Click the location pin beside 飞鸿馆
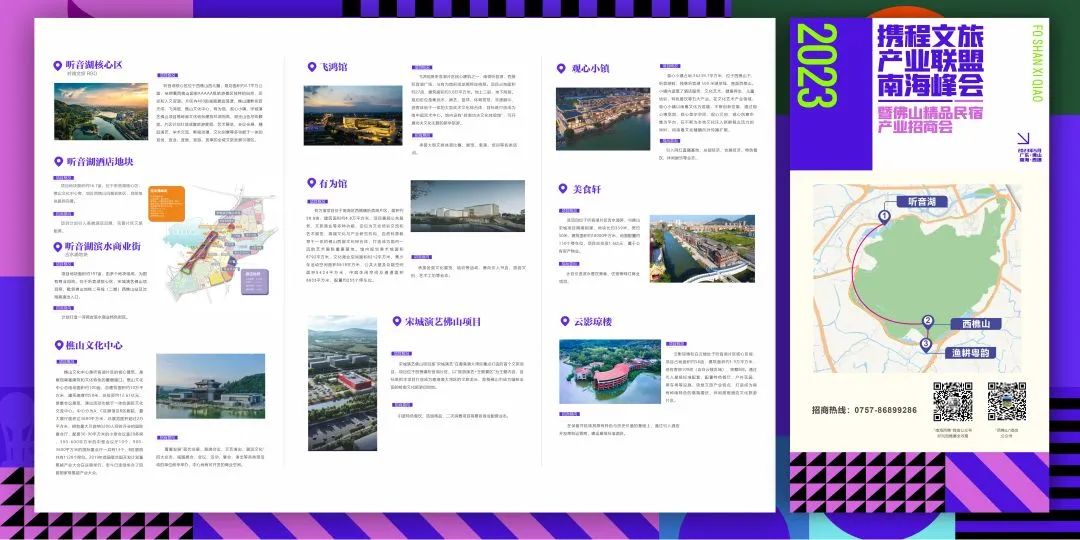The height and width of the screenshot is (540, 1080). [x=313, y=67]
